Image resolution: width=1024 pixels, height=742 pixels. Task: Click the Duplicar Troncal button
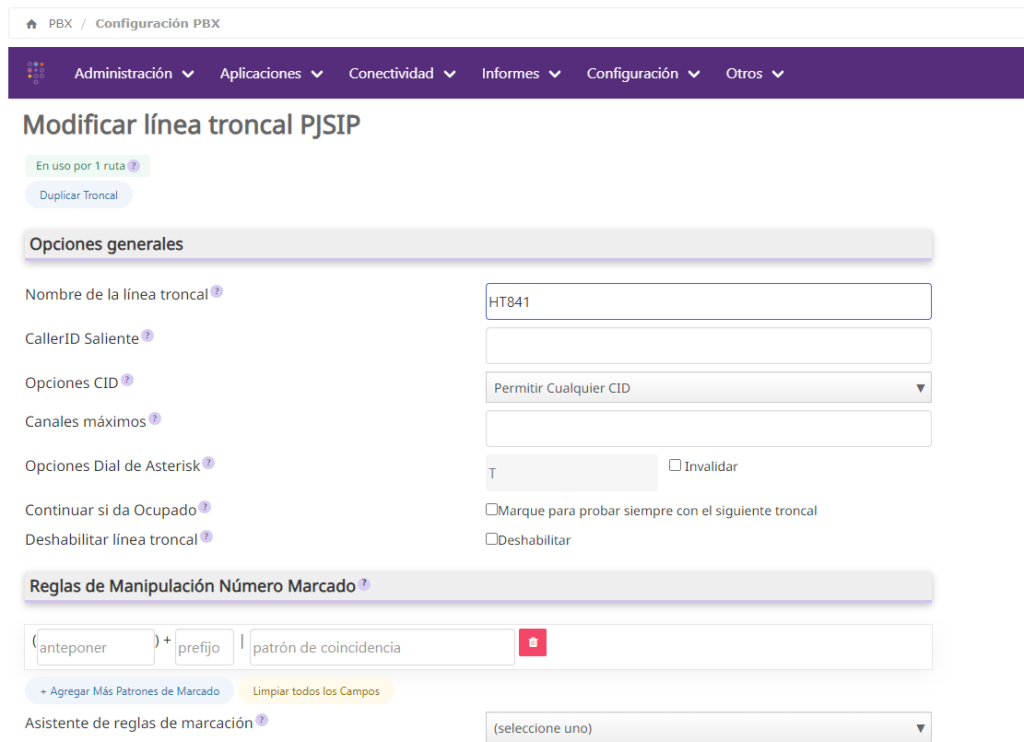[x=78, y=195]
